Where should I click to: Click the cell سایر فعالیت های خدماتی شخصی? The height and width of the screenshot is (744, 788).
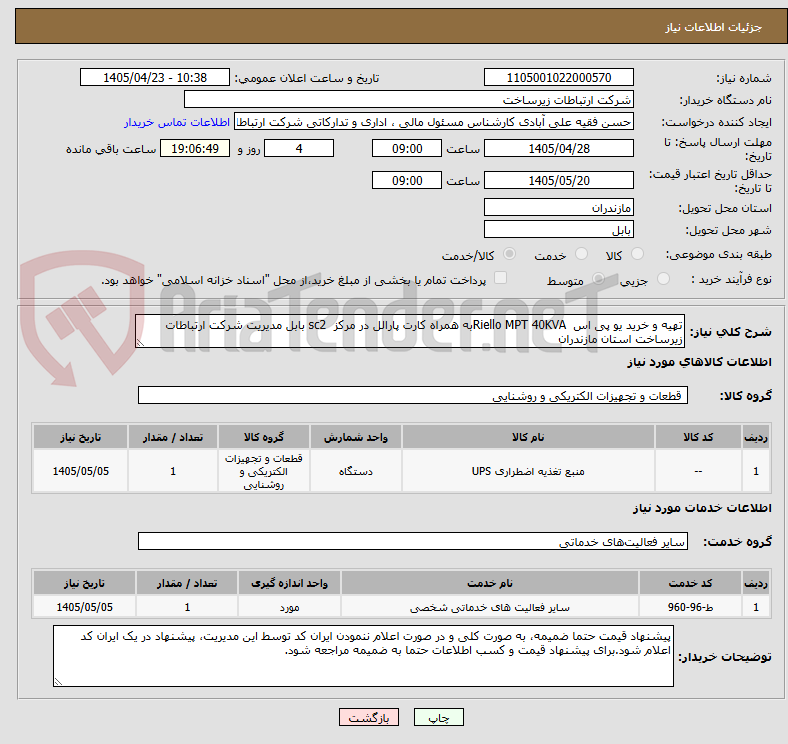pos(490,607)
